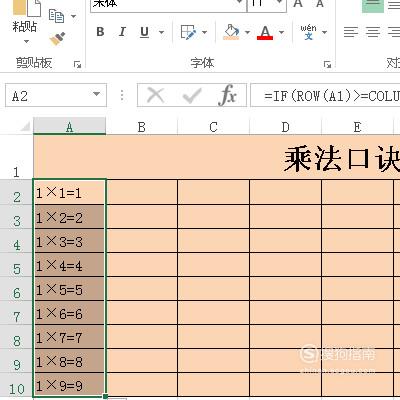Open the font size dropdown arrow
The height and width of the screenshot is (400, 400).
pyautogui.click(x=280, y=3)
